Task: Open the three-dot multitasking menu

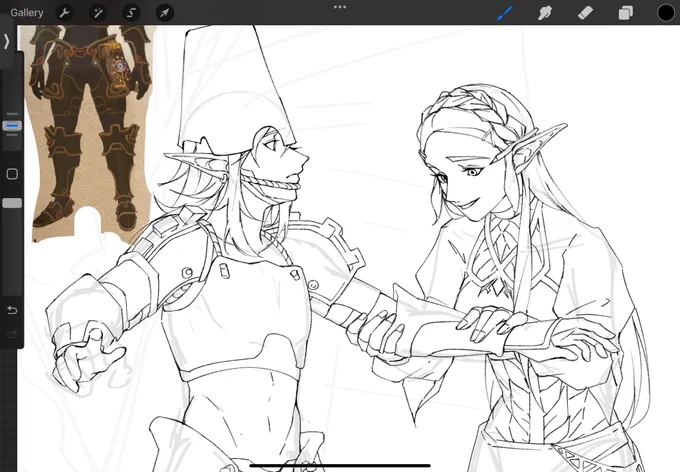Action: coord(340,7)
